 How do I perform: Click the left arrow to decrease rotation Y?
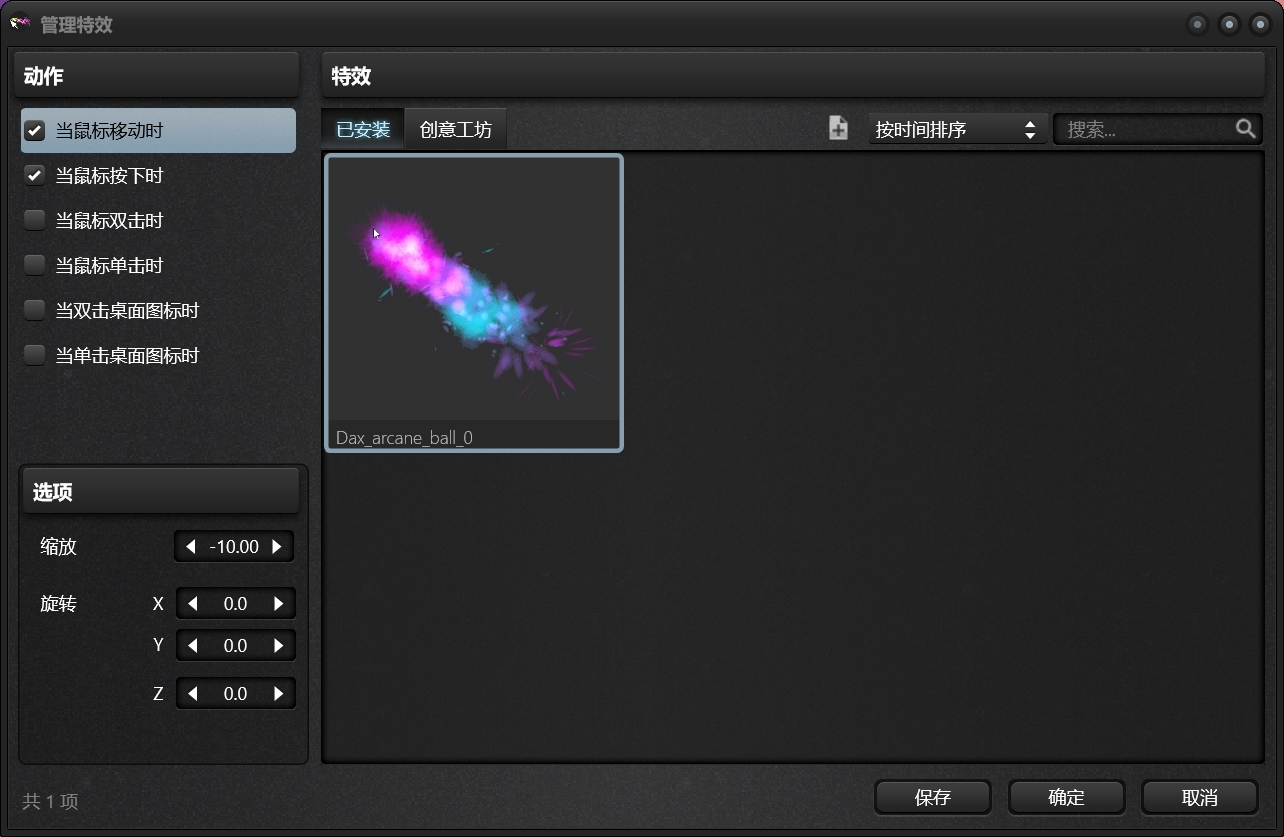(191, 645)
